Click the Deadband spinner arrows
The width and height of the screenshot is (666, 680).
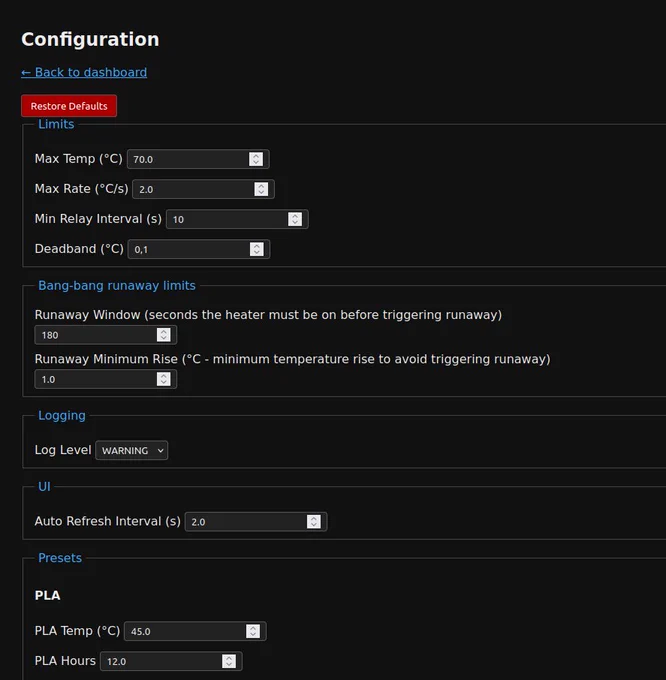[x=257, y=249]
